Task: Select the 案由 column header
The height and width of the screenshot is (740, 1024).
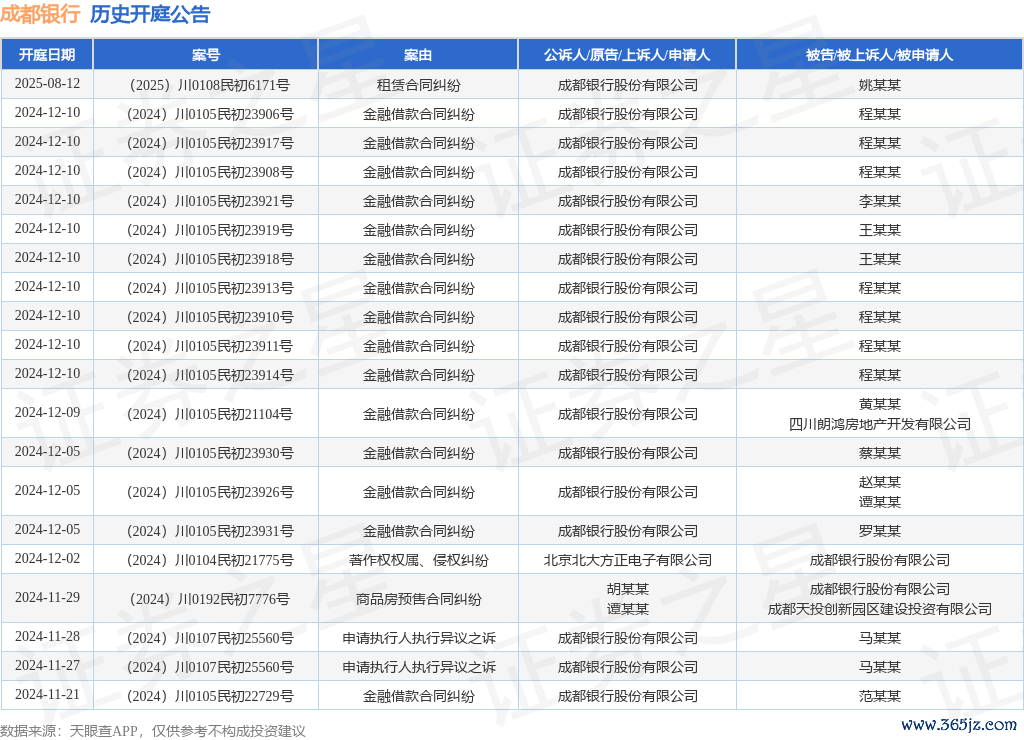Action: click(418, 55)
